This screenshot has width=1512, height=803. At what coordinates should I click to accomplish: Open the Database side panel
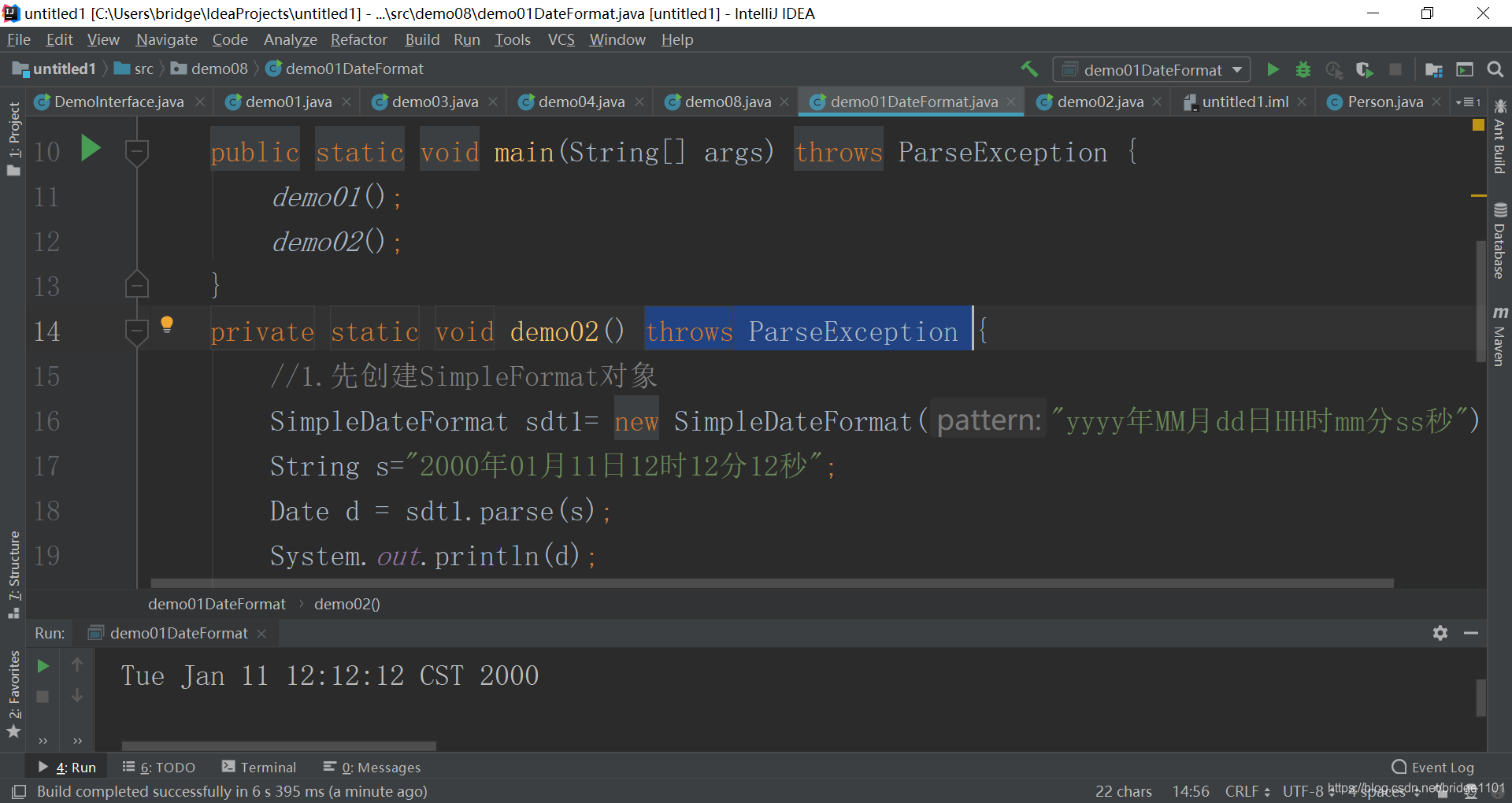1499,241
